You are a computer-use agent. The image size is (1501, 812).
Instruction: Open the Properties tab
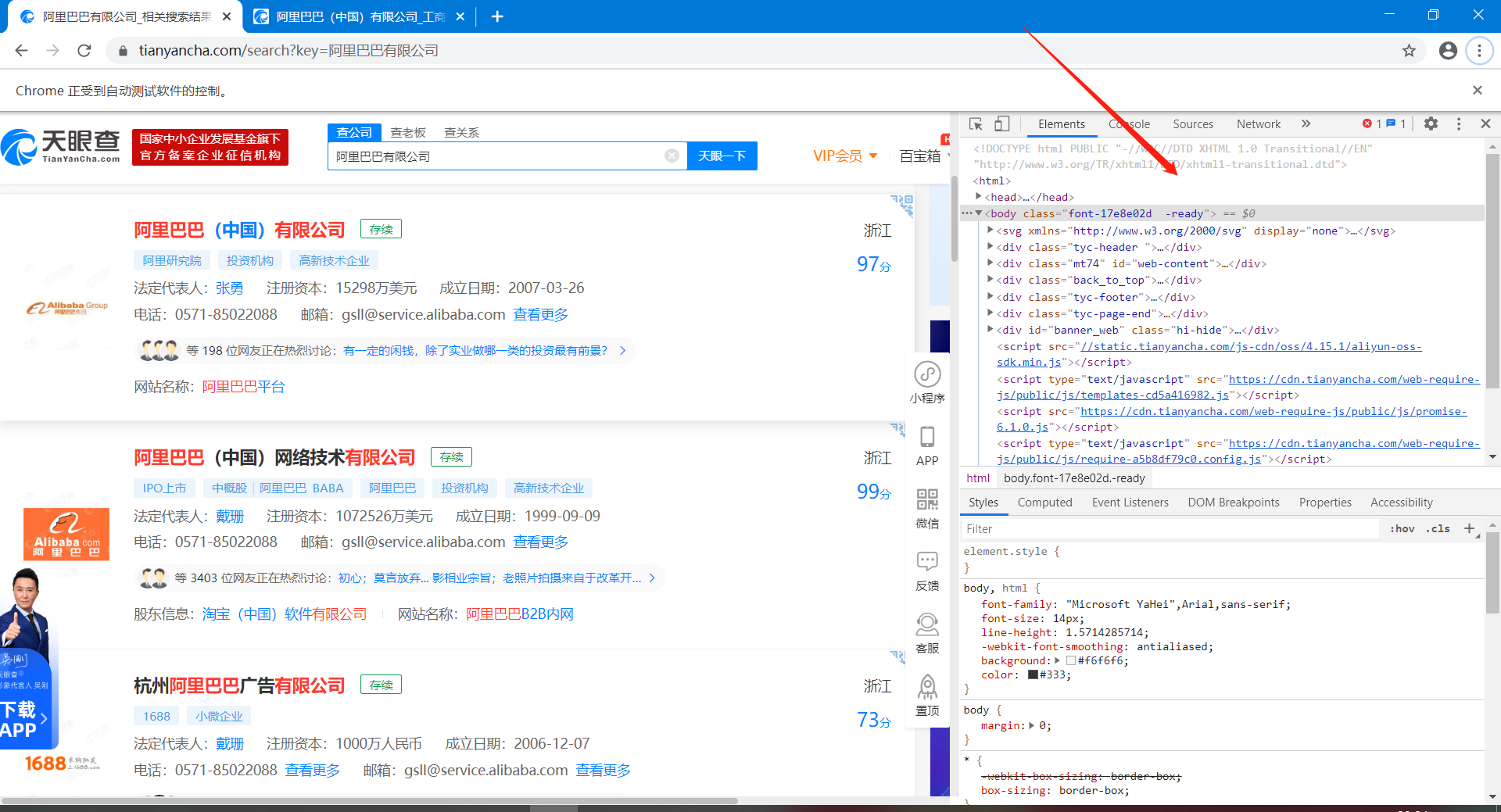click(1325, 503)
